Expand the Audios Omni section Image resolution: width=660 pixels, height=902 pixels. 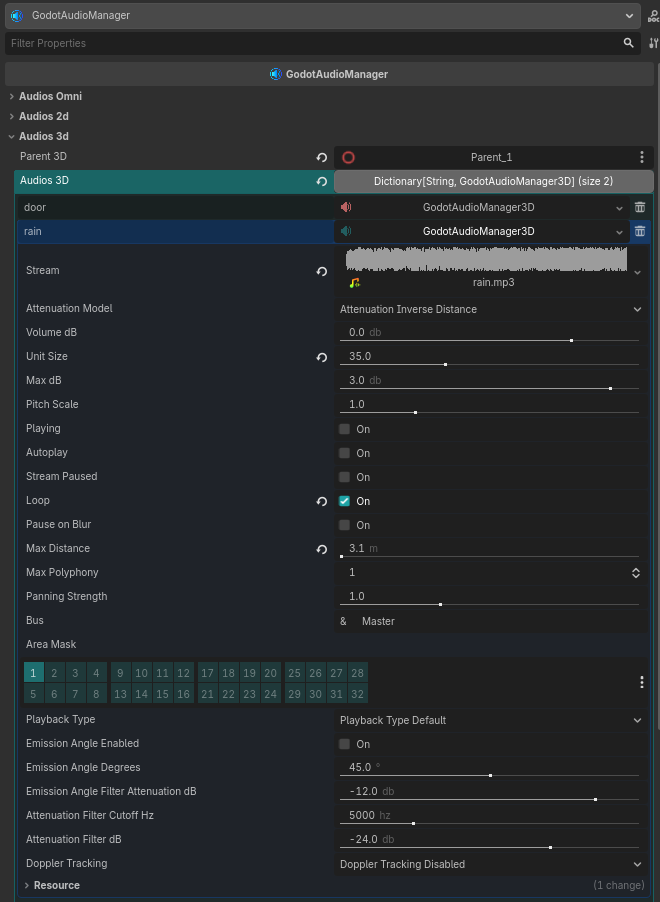point(12,96)
